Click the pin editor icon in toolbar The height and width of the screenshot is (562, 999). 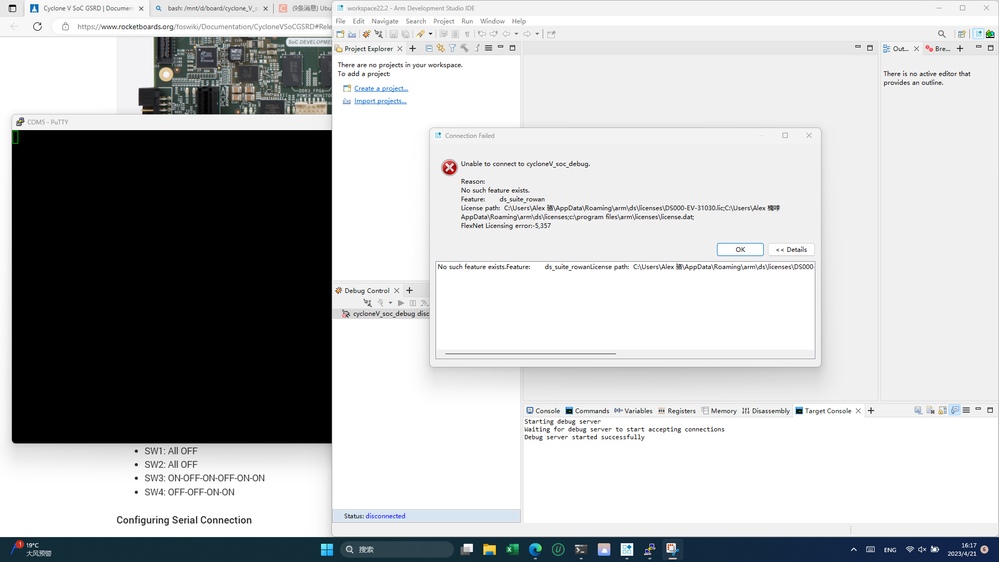tap(551, 34)
